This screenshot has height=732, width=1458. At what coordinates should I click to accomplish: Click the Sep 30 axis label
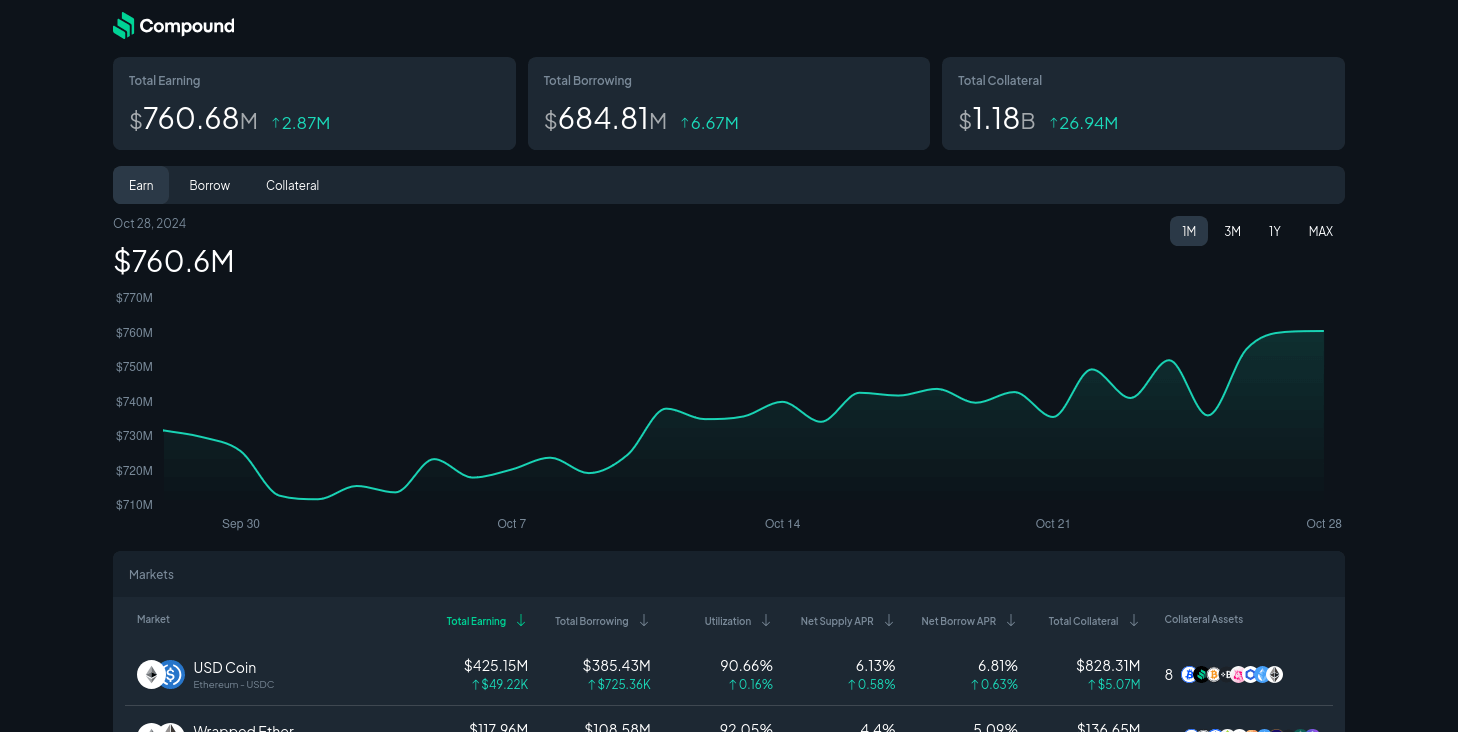pyautogui.click(x=241, y=524)
